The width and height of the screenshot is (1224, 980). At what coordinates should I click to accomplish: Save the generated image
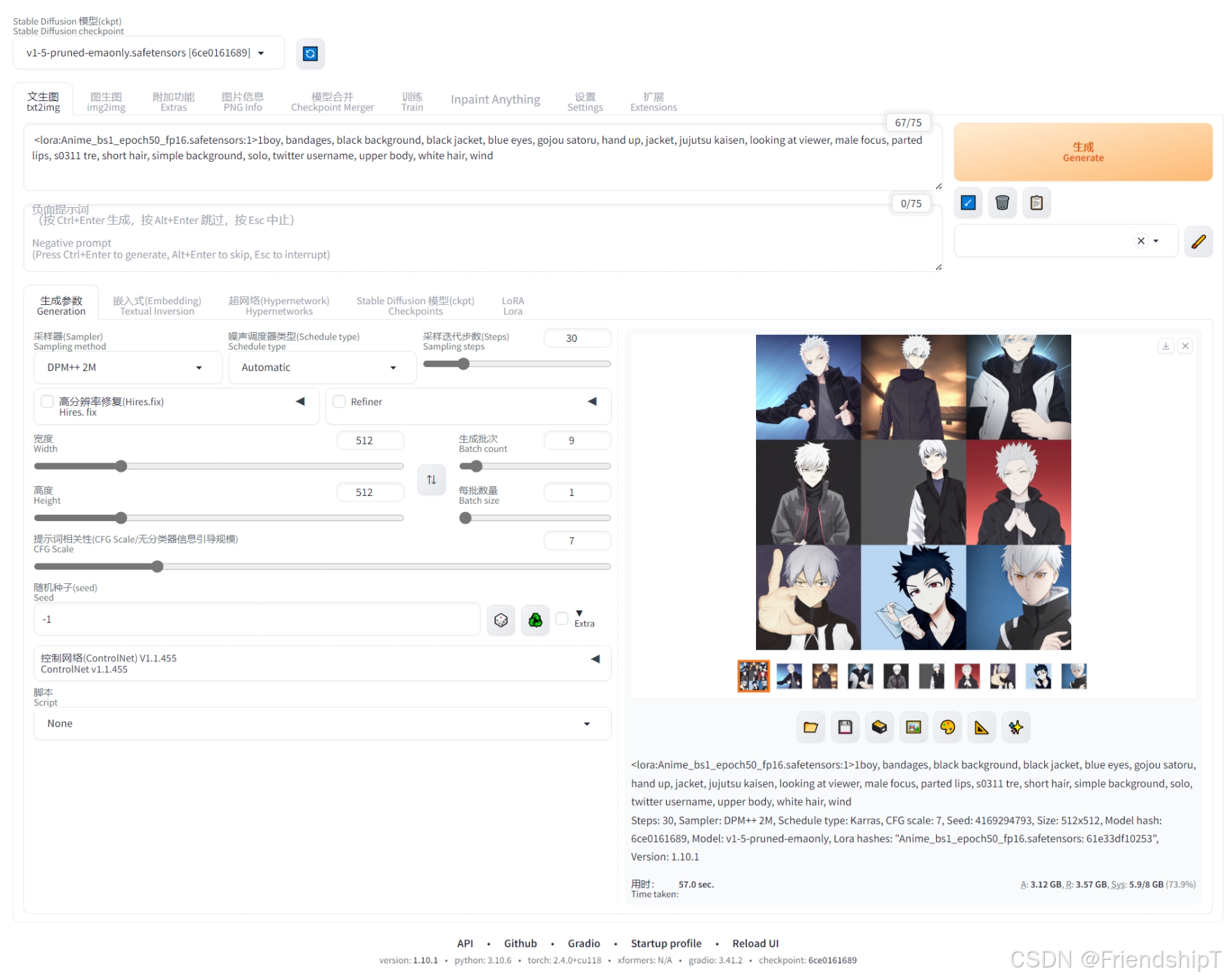(x=845, y=726)
